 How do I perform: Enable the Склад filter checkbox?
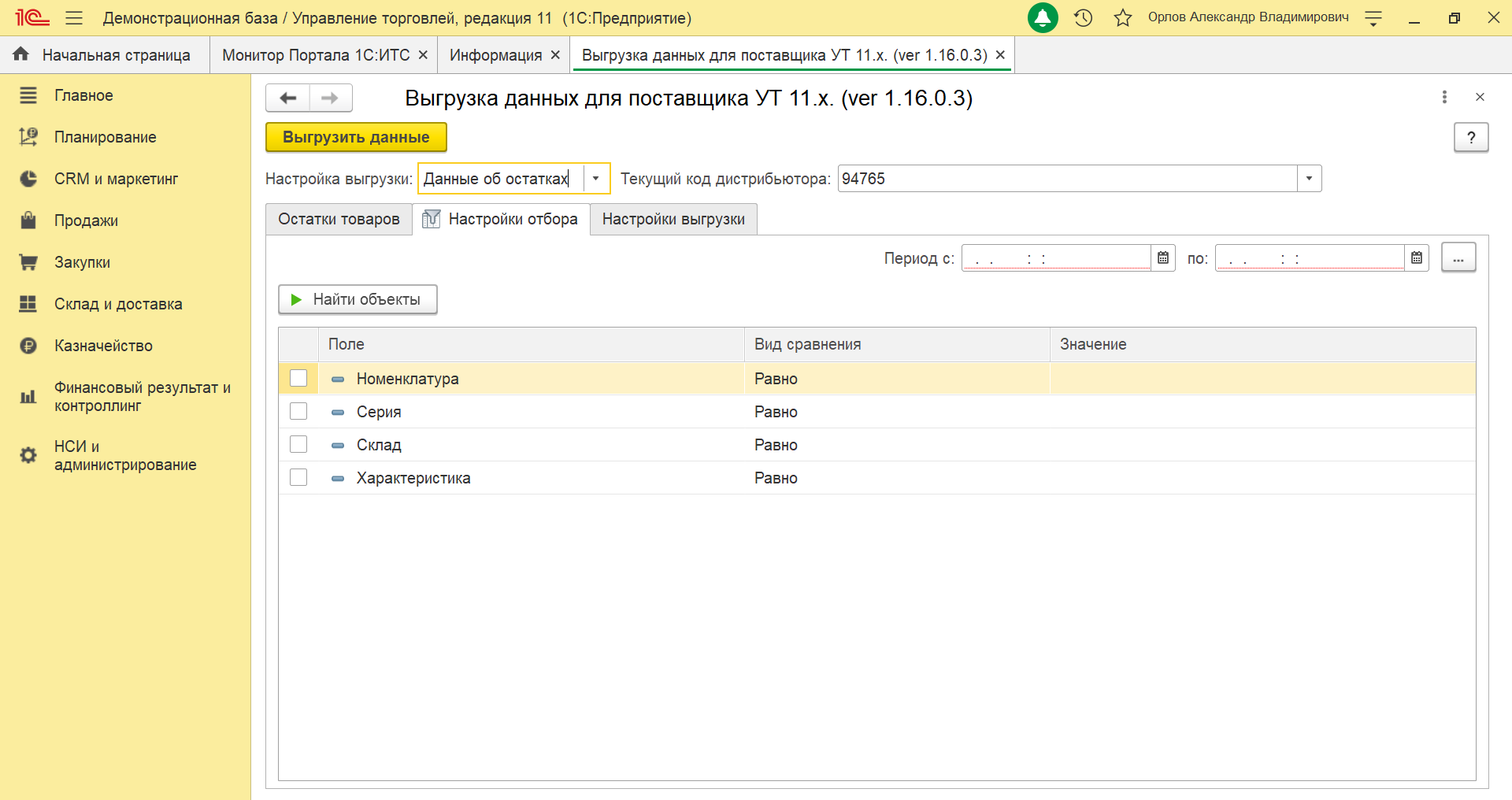(x=298, y=445)
